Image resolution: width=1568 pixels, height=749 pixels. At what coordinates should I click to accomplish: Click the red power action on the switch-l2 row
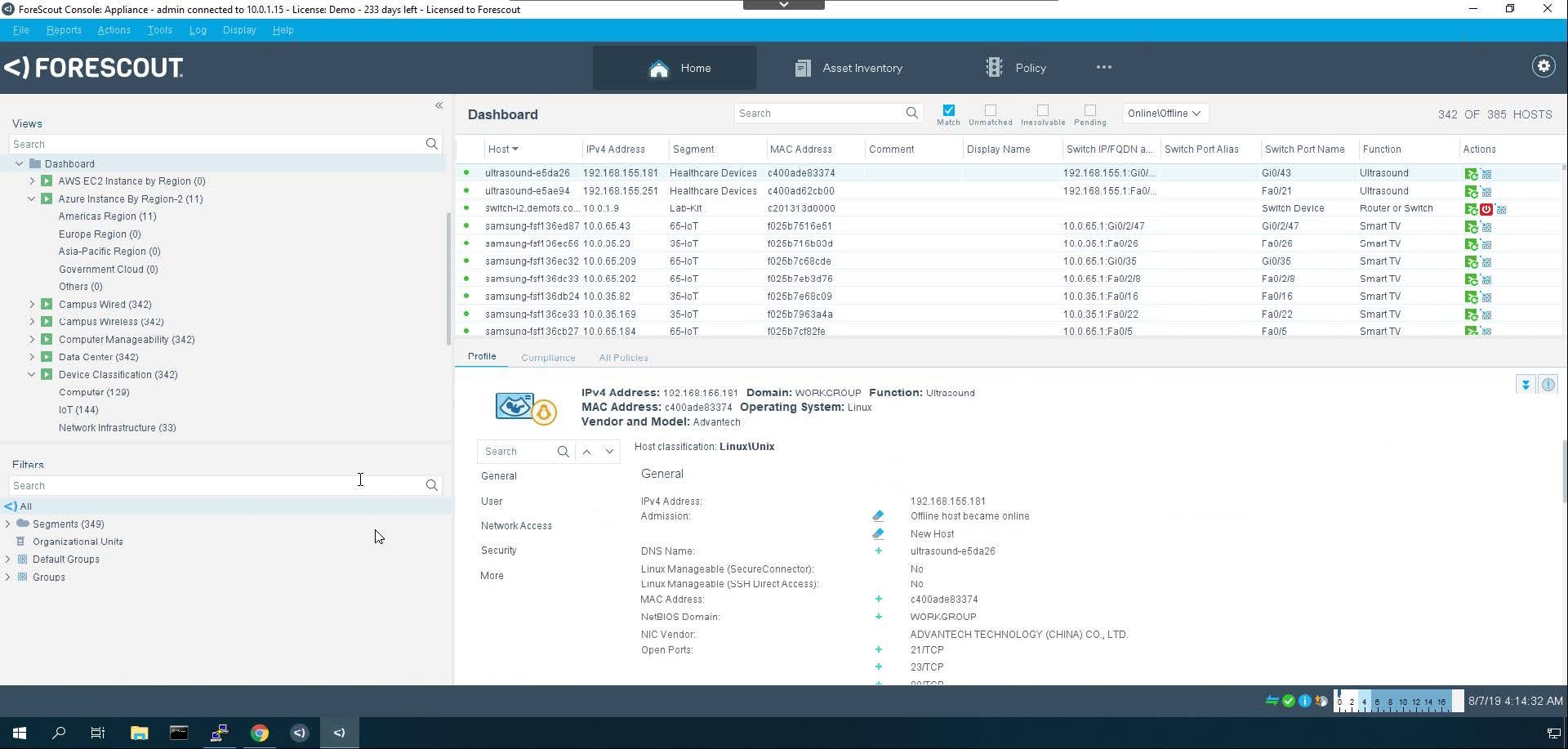pos(1486,209)
